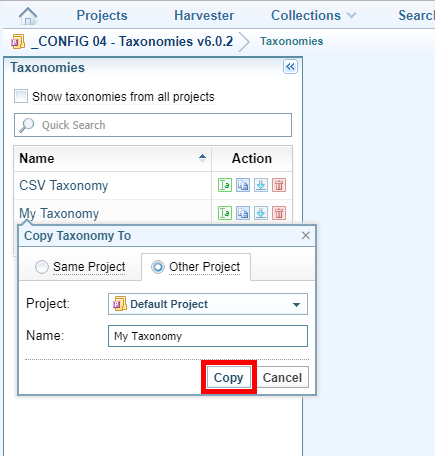The width and height of the screenshot is (435, 456).
Task: Rename My Taxonomy using its green icon
Action: [x=225, y=213]
